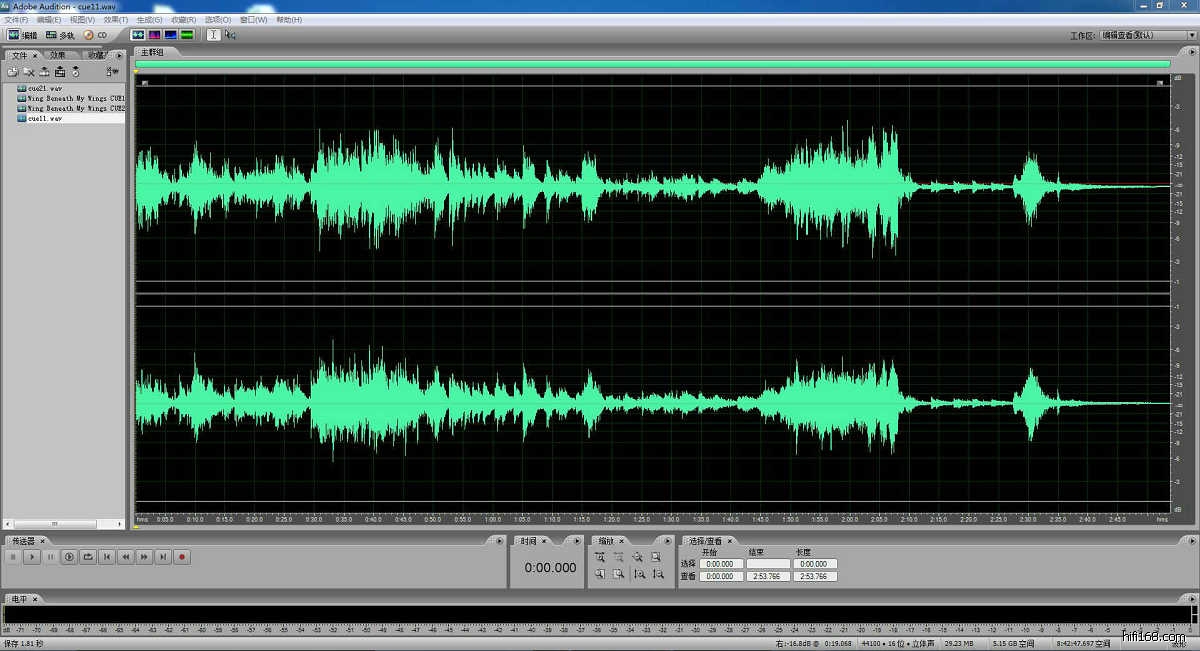The width and height of the screenshot is (1200, 651).
Task: Toggle loop playback in transport panel
Action: pyautogui.click(x=88, y=557)
